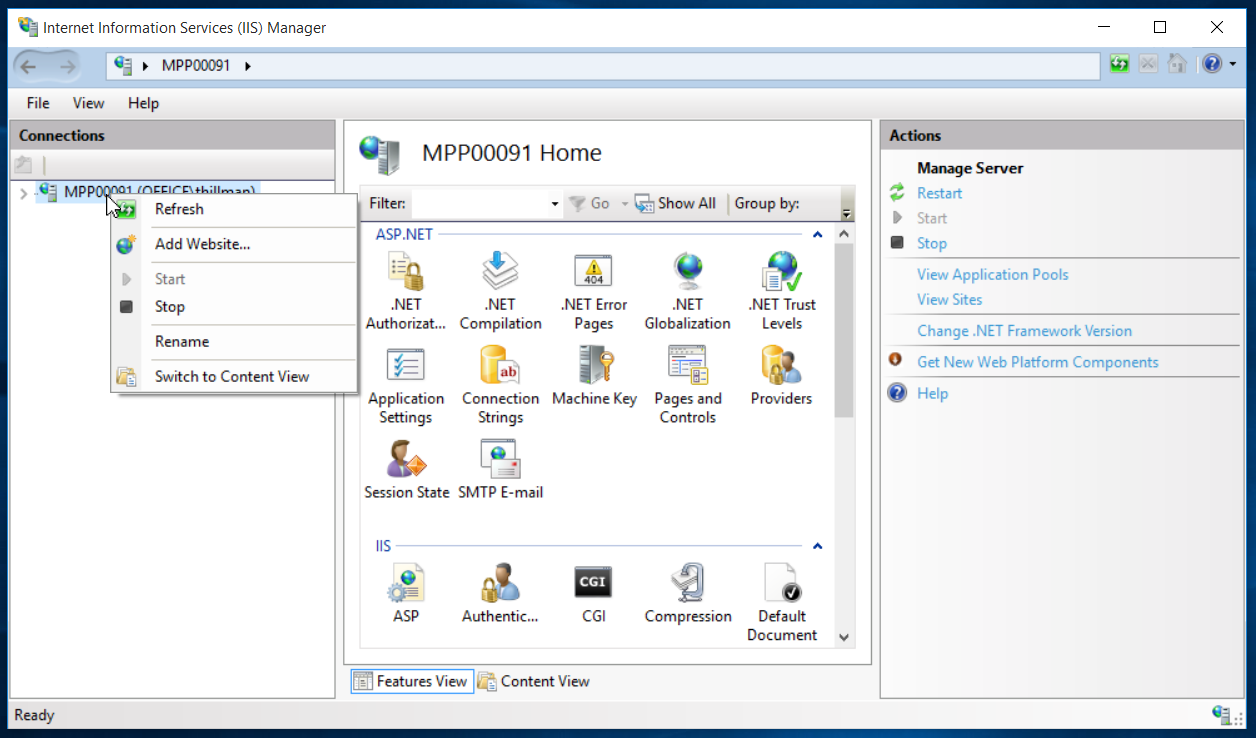Open the .NET Error Pages feature icon
The height and width of the screenshot is (738, 1256).
coord(593,272)
